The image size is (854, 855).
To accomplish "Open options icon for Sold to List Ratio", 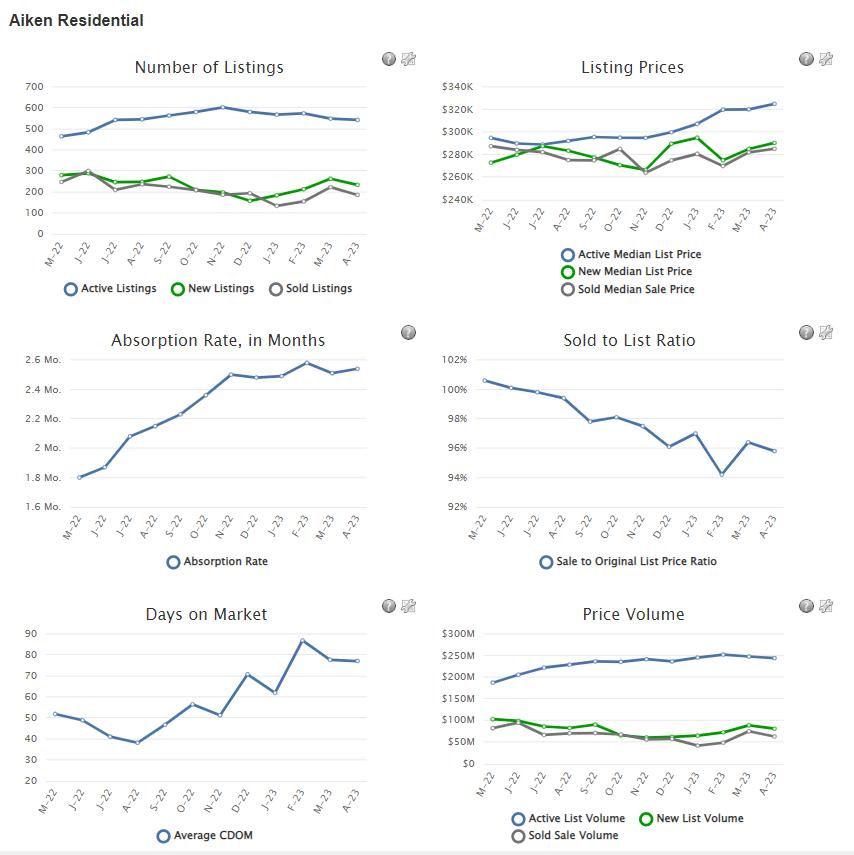I will coord(825,332).
